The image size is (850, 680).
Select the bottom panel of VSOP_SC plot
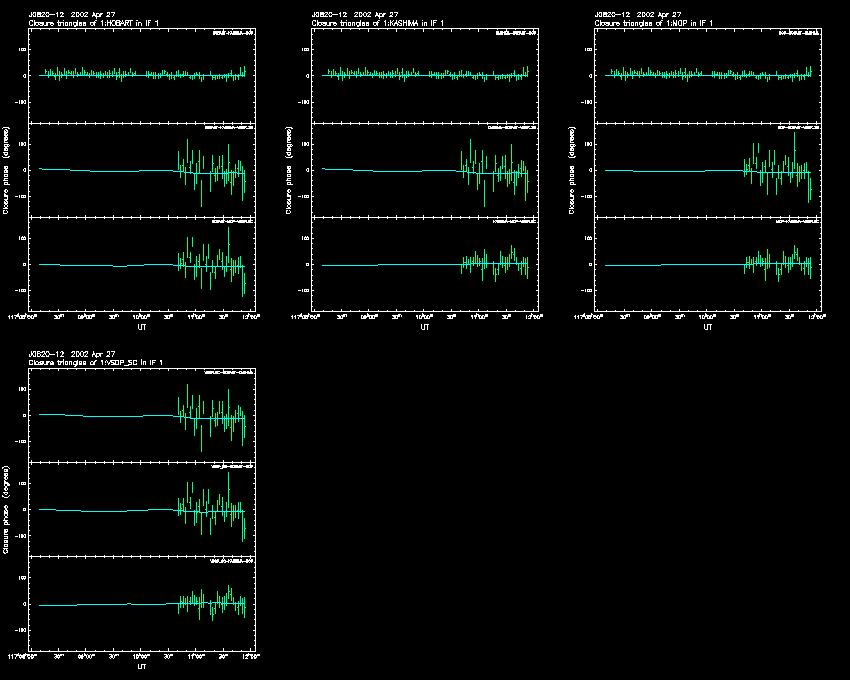142,603
